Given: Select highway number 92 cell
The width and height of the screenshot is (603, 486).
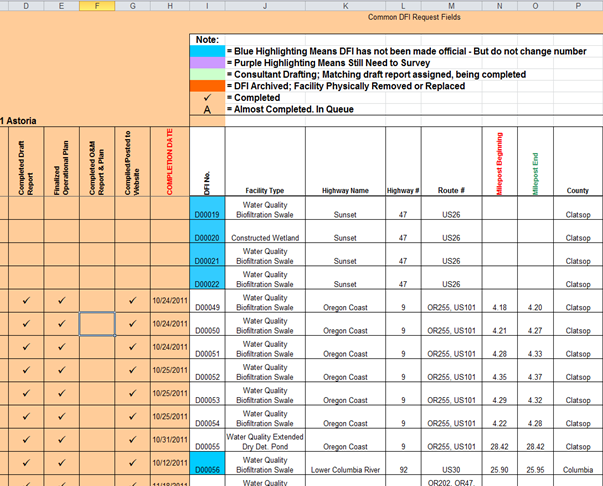Looking at the screenshot, I should [403, 463].
